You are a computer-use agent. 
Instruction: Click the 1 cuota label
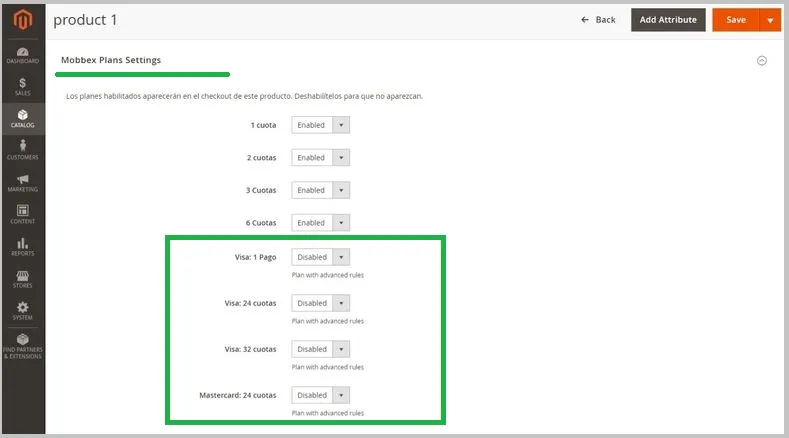pos(263,125)
